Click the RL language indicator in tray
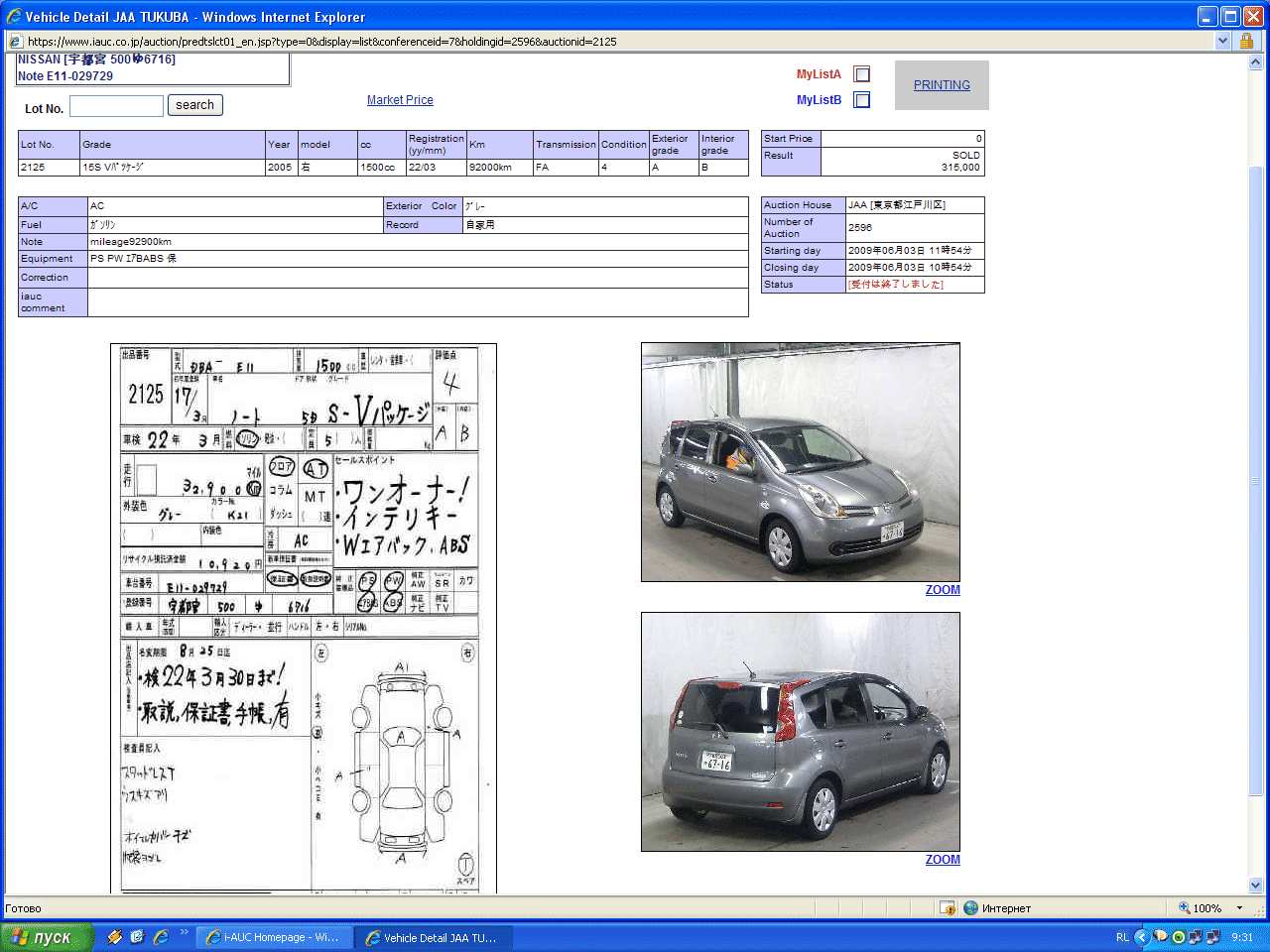The height and width of the screenshot is (952, 1270). (1122, 937)
